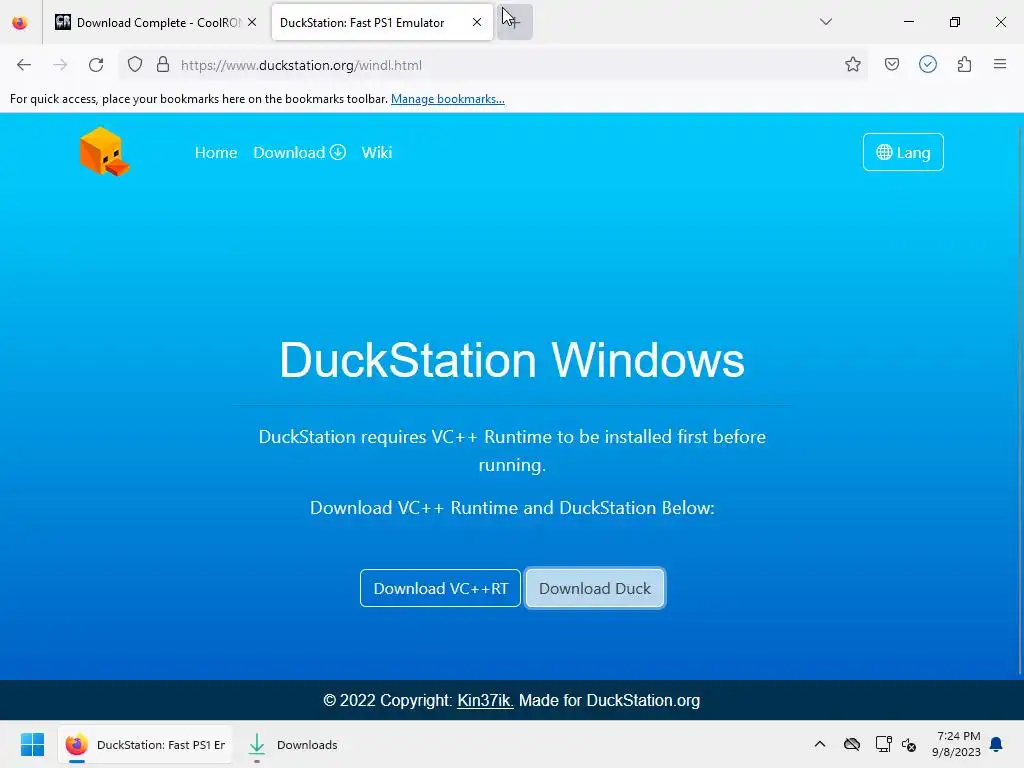Click Firefox DuckStation taskbar item

pos(145,744)
